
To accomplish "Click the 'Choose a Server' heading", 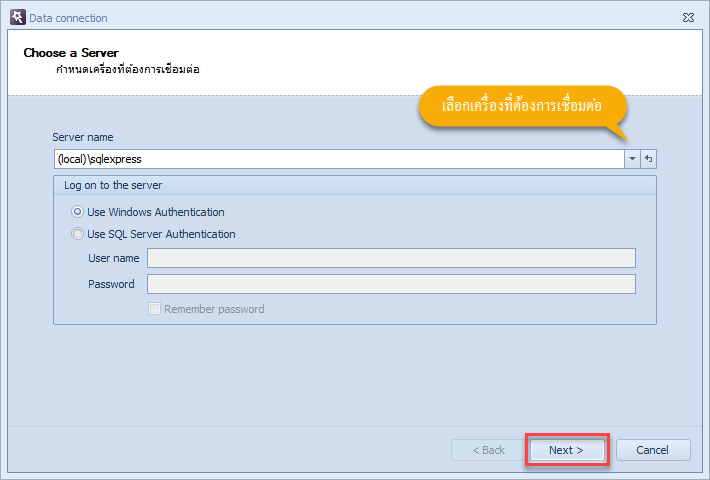I will 71,53.
